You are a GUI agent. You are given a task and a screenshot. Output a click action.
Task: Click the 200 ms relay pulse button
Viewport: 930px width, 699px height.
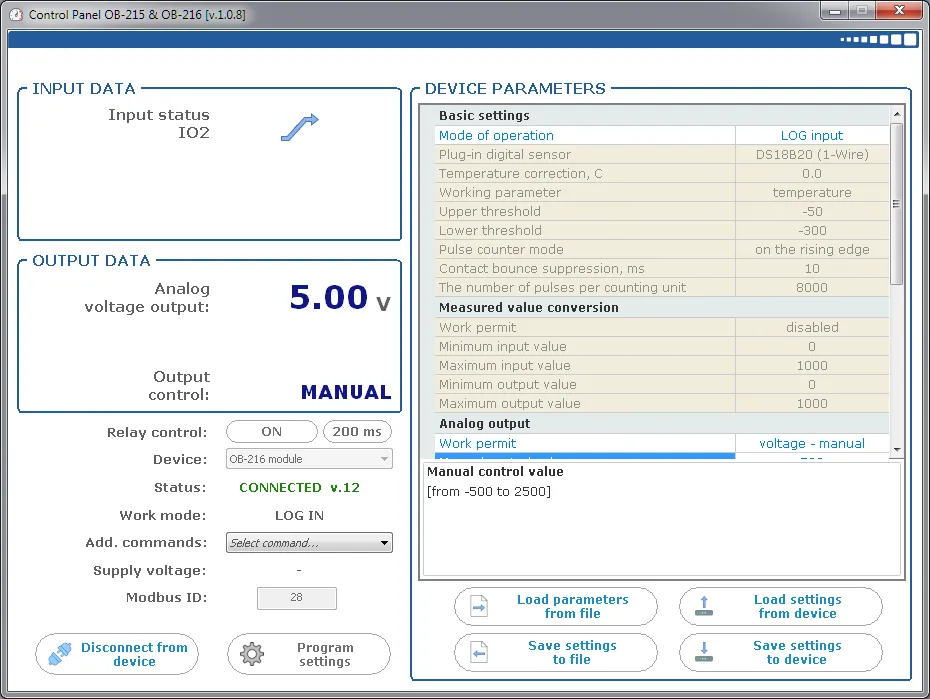point(357,432)
